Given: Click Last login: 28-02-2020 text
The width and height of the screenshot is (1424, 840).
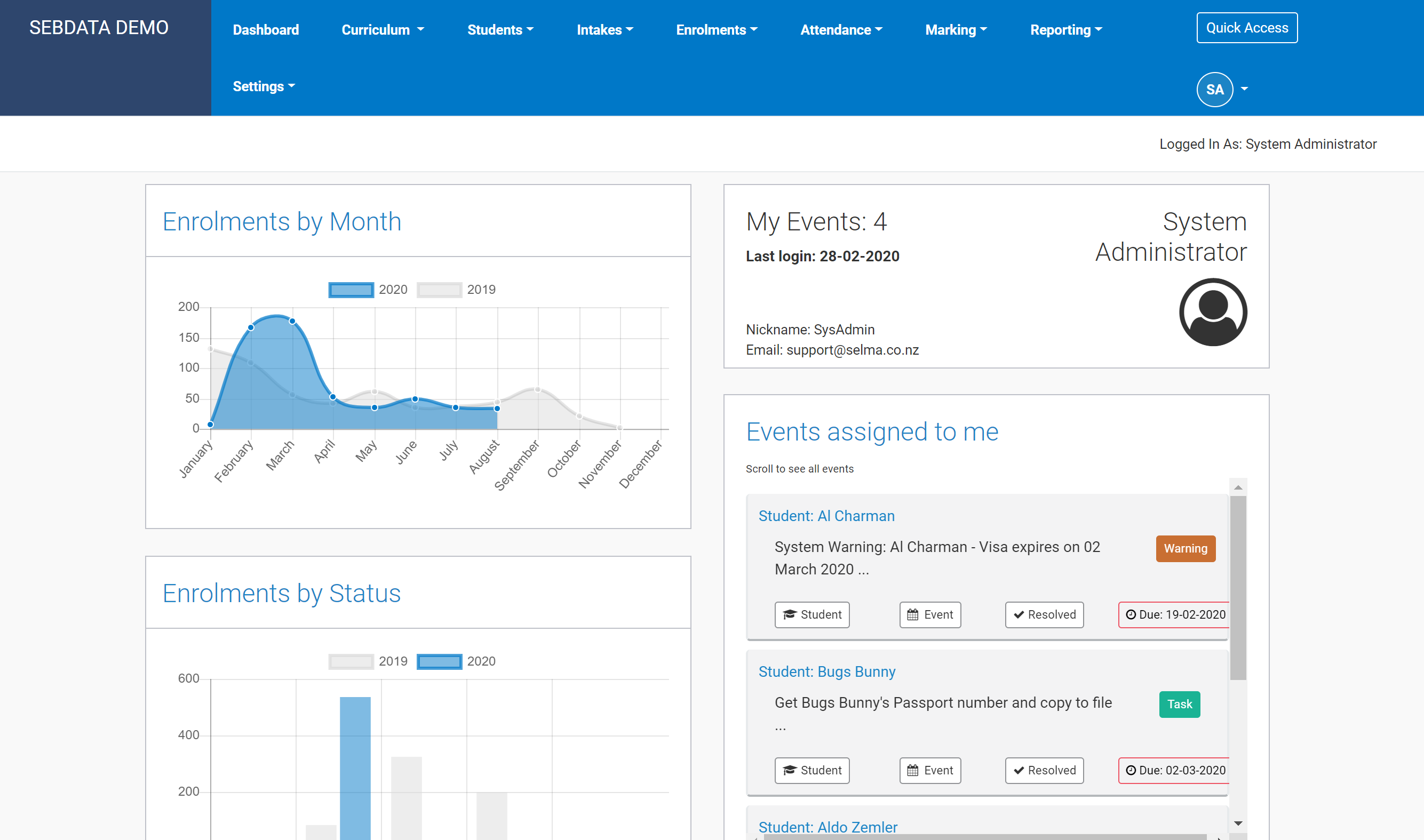Looking at the screenshot, I should (823, 257).
